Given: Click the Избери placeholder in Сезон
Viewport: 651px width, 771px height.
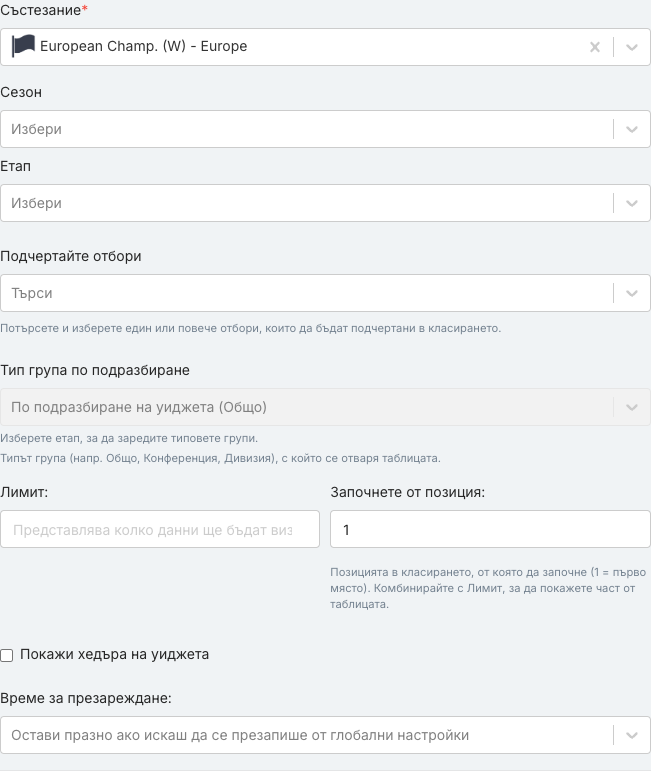Looking at the screenshot, I should pyautogui.click(x=36, y=129).
